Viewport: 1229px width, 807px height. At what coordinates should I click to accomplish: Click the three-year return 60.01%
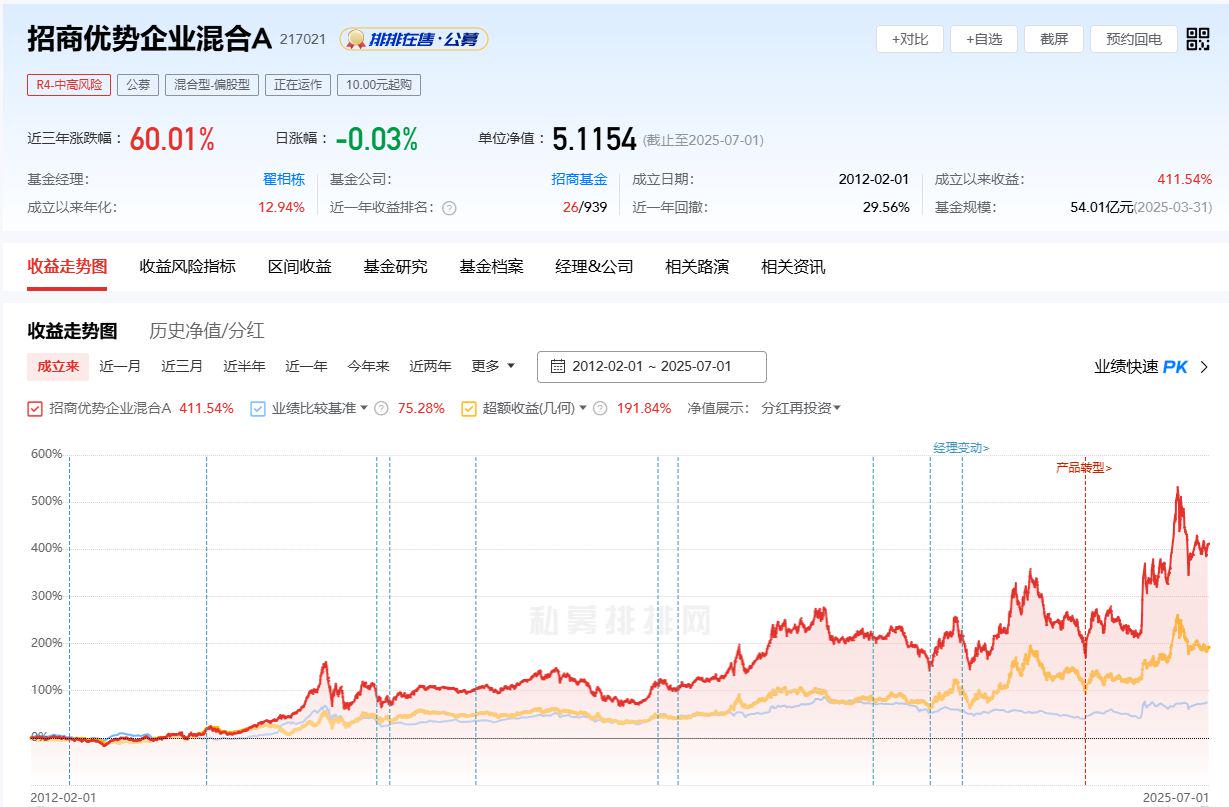tap(172, 139)
